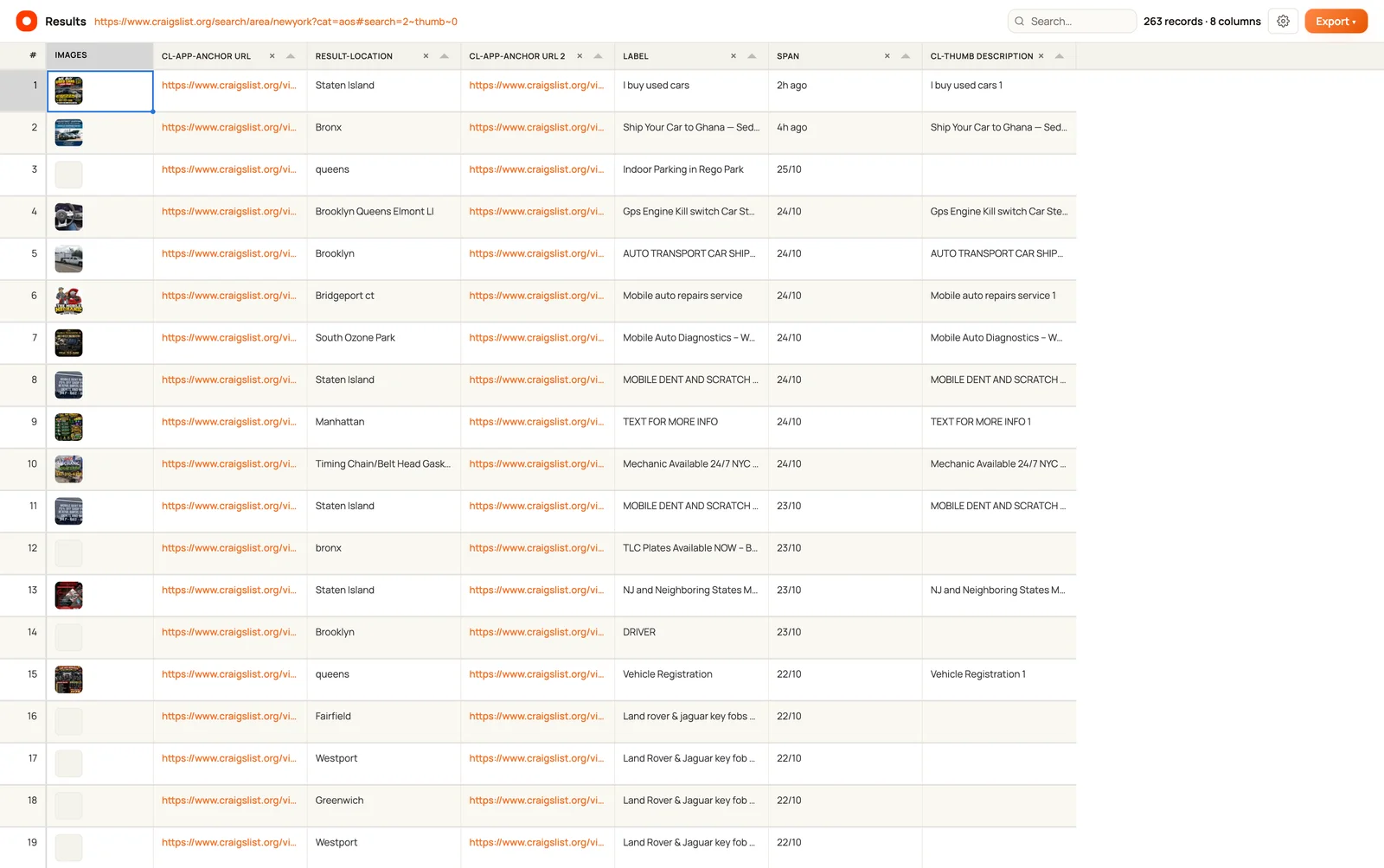Screen dimensions: 1384x868
Task: Select the 'DRIVER' label cell
Action: (691, 637)
